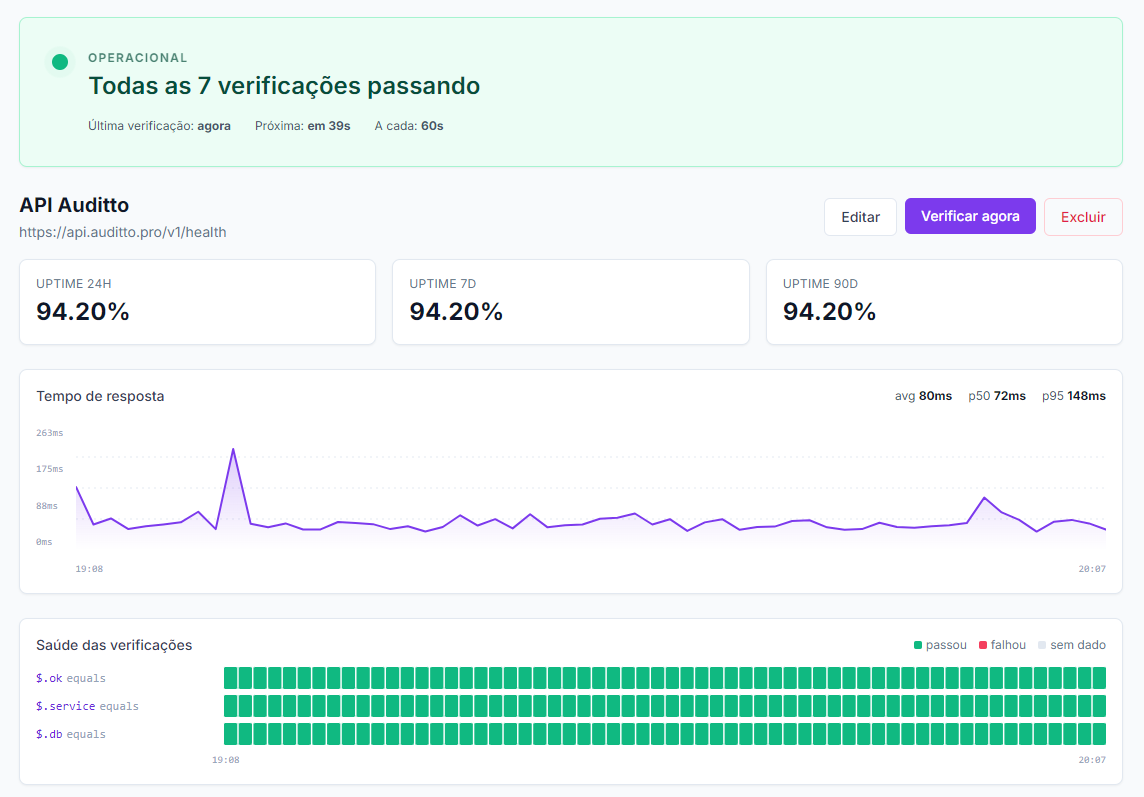Click health grid's 20:07 end time
The width and height of the screenshot is (1144, 797).
1091,760
